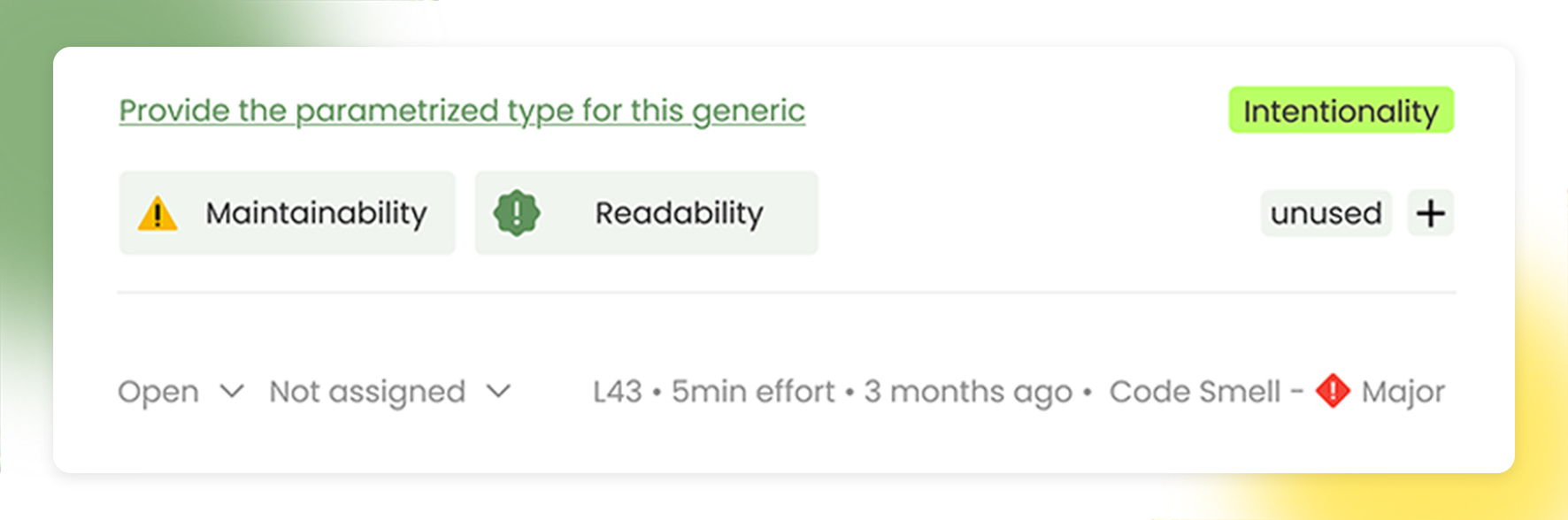Add a tag with the plus icon
Screen dimensions: 1568x520
tap(1430, 213)
